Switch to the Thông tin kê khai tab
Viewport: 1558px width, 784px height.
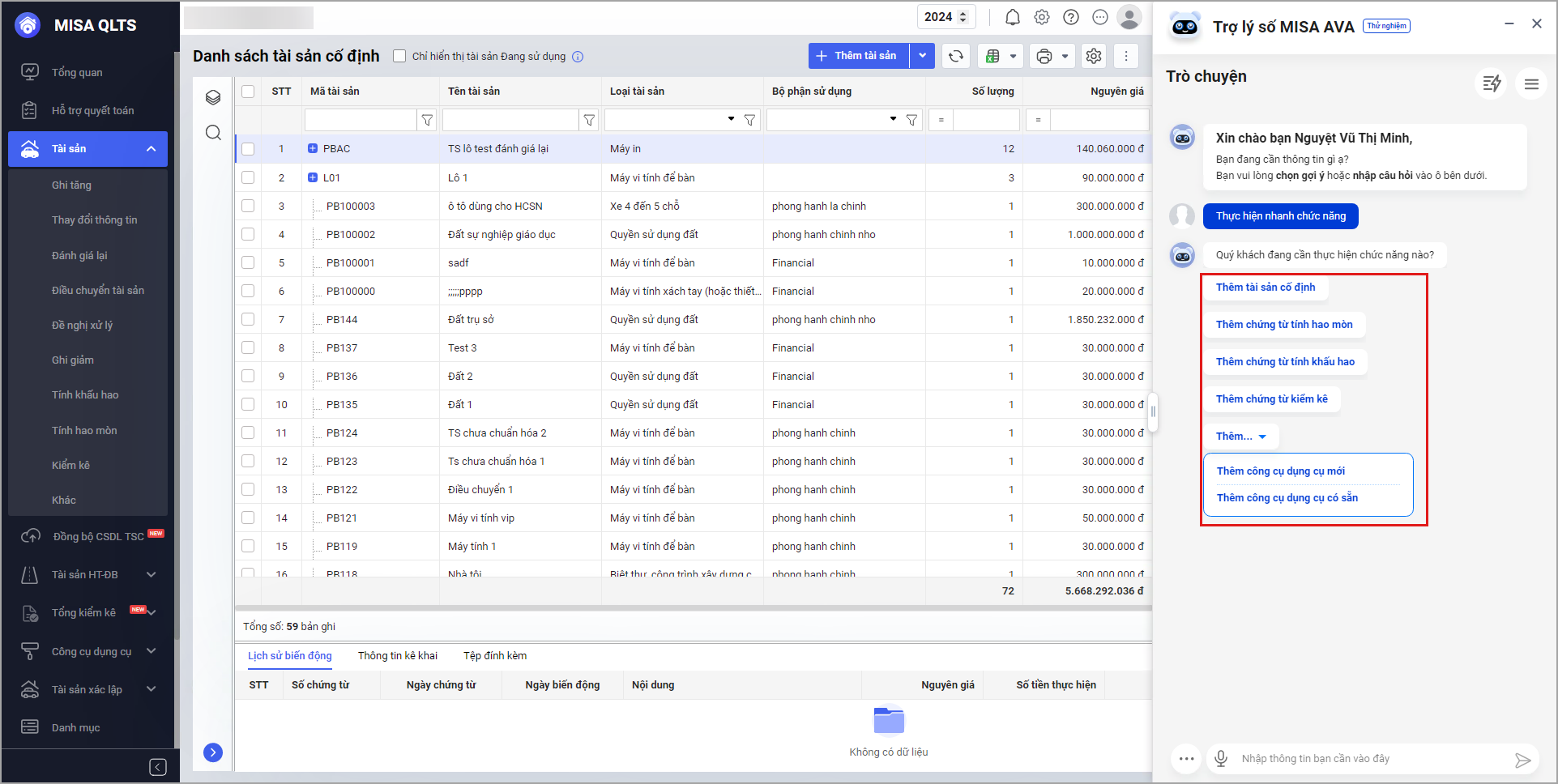tap(397, 655)
